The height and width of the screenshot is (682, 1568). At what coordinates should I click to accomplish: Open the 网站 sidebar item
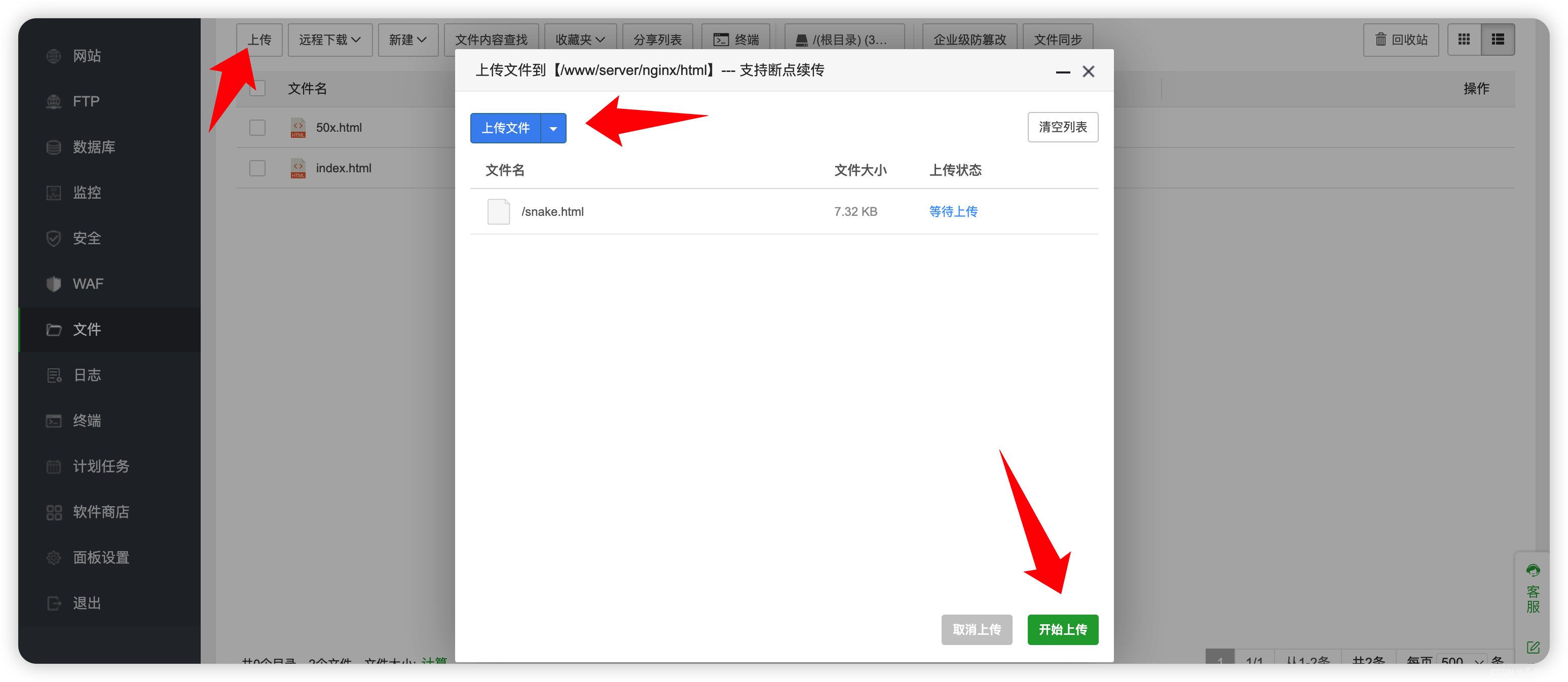[109, 56]
